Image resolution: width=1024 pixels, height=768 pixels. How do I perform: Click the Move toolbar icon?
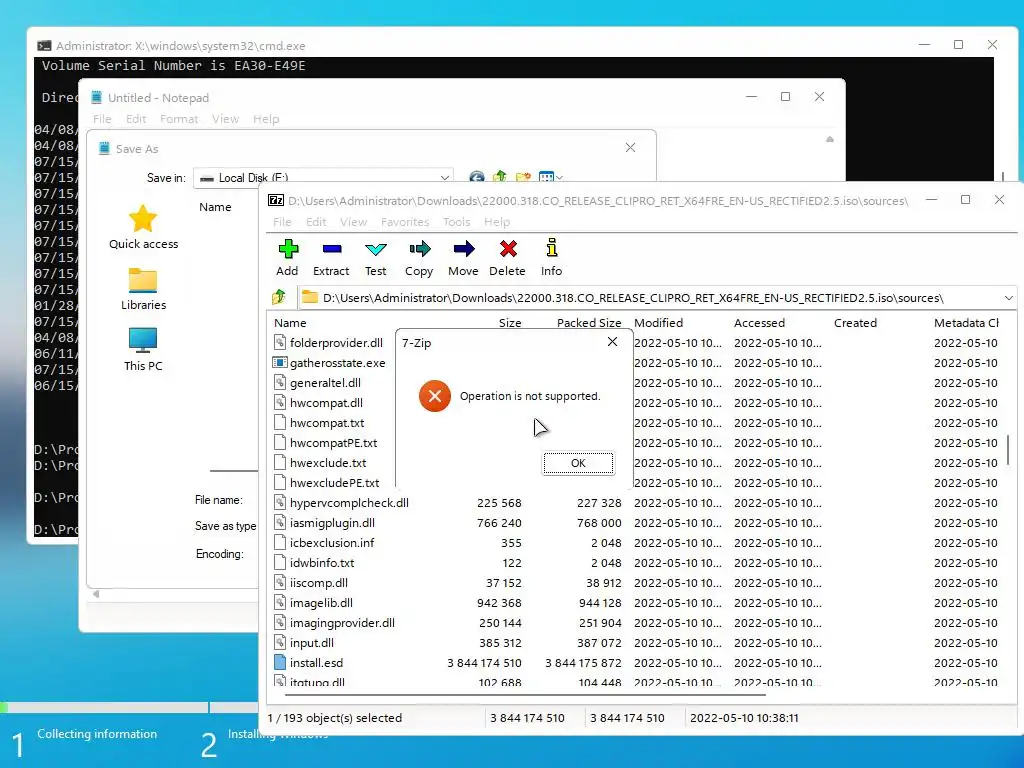pos(464,249)
